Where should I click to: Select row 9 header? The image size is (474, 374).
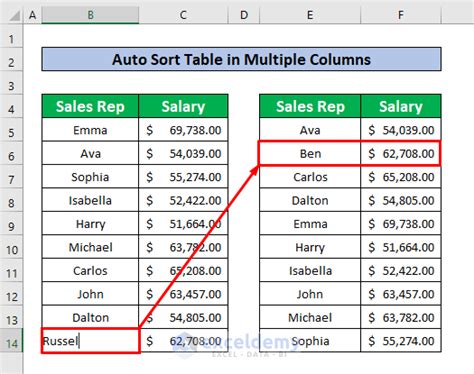11,223
